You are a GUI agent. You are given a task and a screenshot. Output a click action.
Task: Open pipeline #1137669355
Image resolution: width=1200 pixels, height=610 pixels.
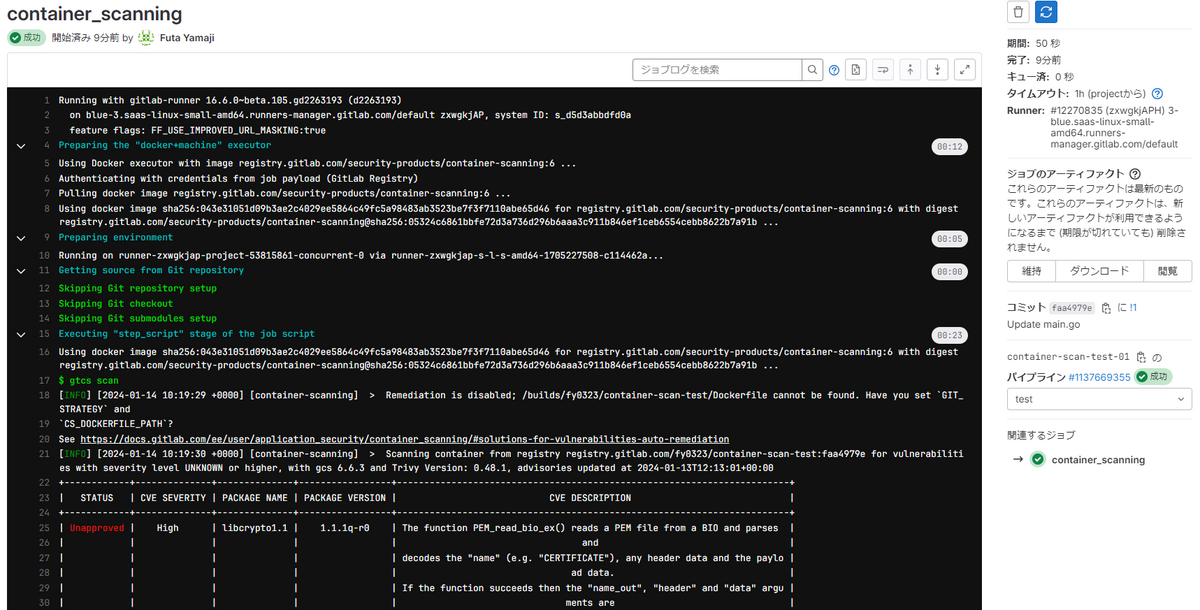pos(1099,377)
